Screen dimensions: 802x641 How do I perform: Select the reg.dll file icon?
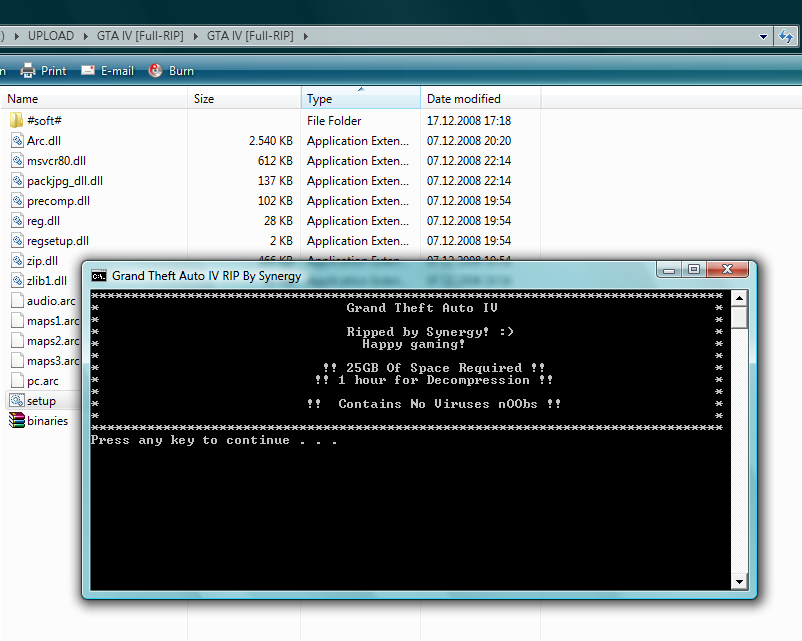pyautogui.click(x=17, y=220)
